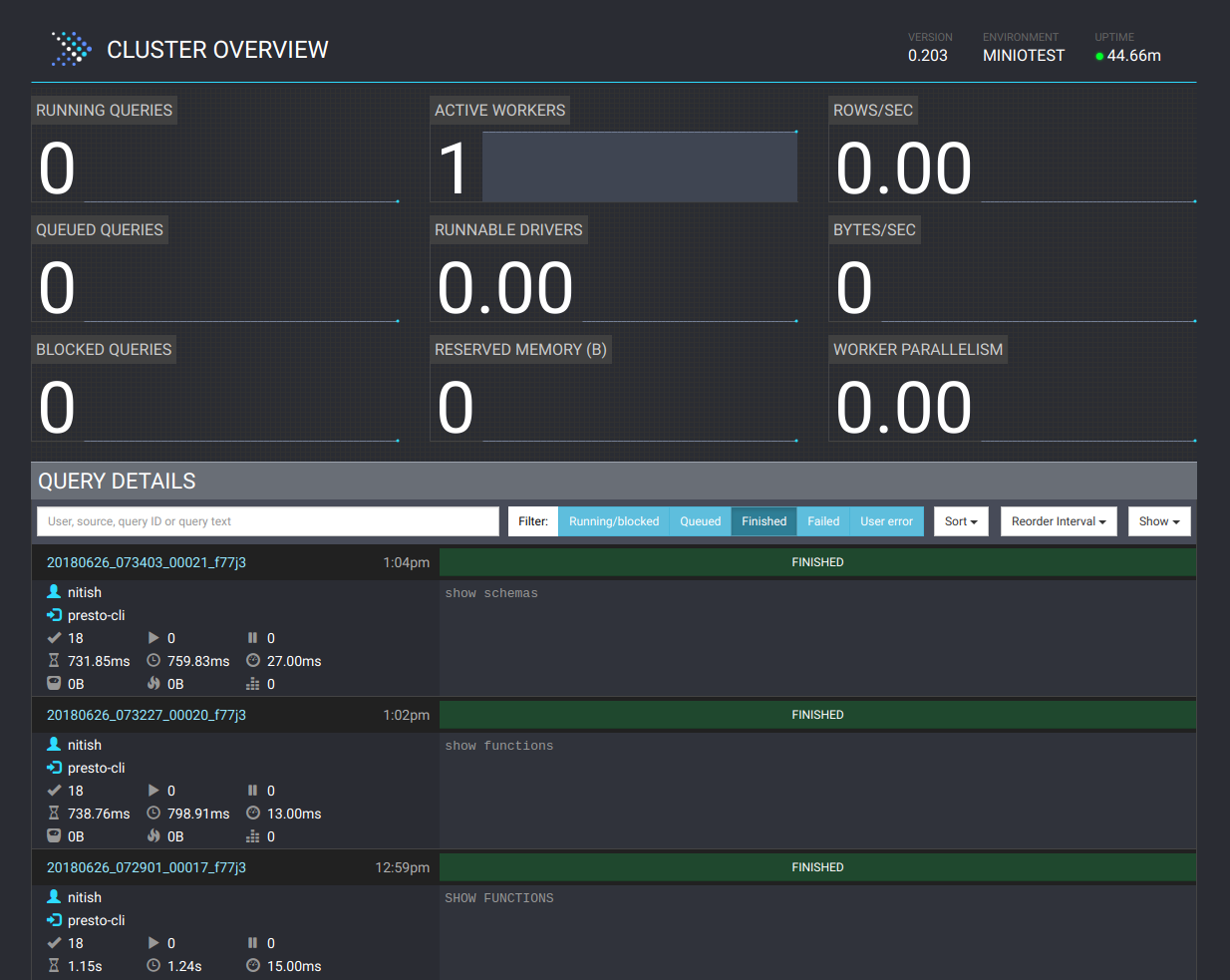Expand the Reorder Interval dropdown
Screen dimensions: 1230x980
tap(1058, 521)
